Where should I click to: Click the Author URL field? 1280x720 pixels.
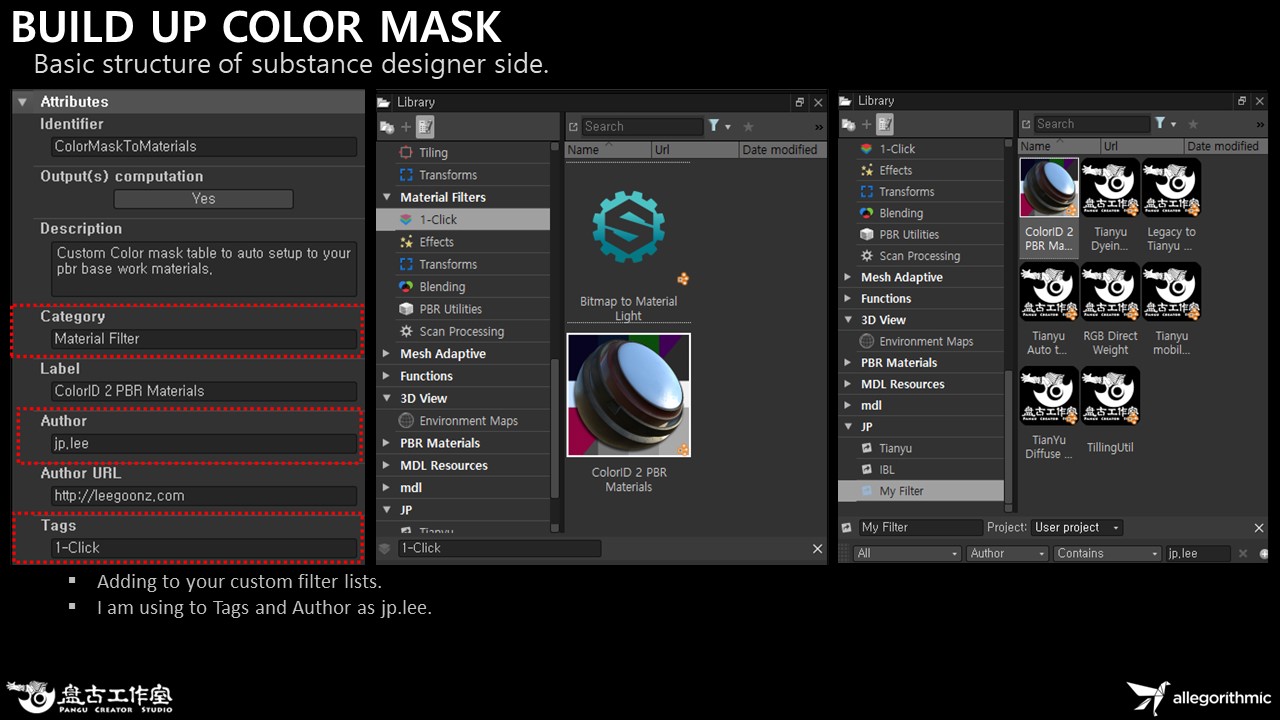click(x=204, y=496)
